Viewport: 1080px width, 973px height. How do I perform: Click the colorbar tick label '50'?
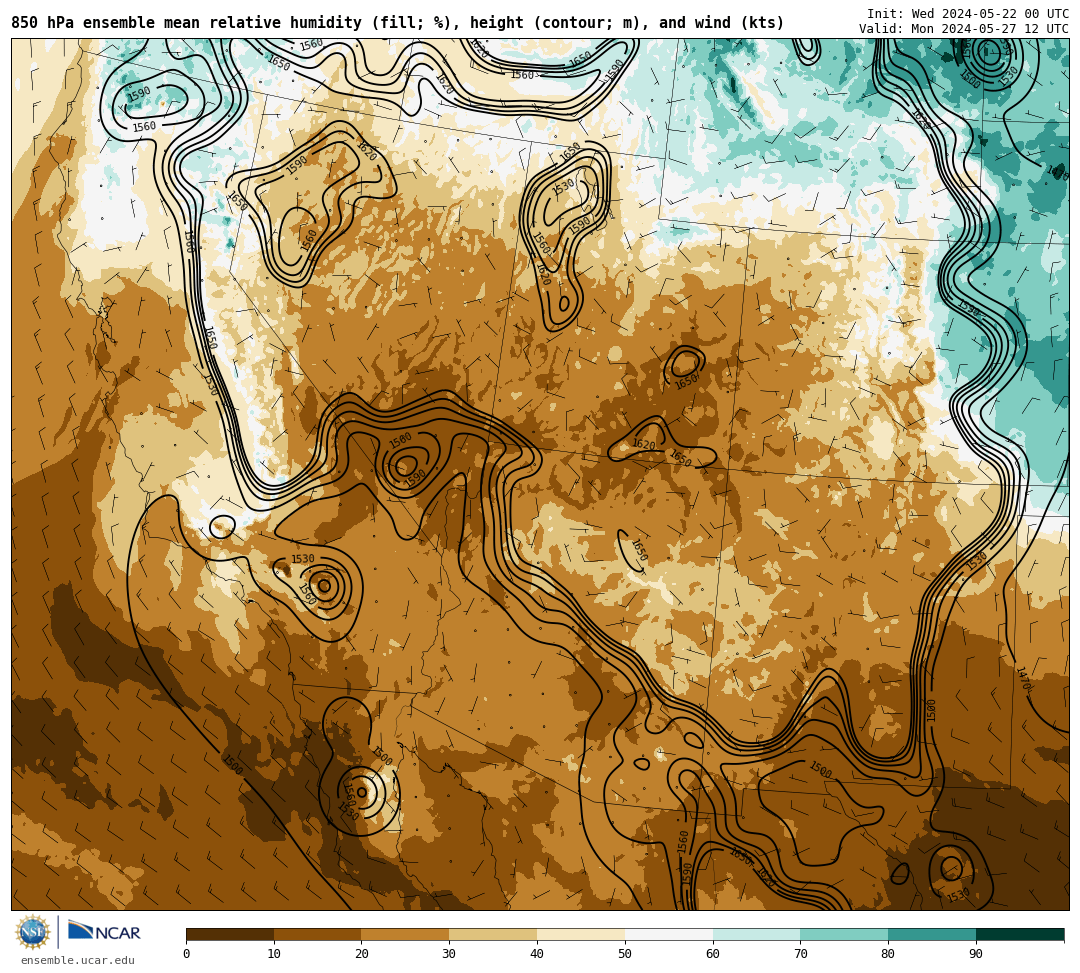[625, 954]
